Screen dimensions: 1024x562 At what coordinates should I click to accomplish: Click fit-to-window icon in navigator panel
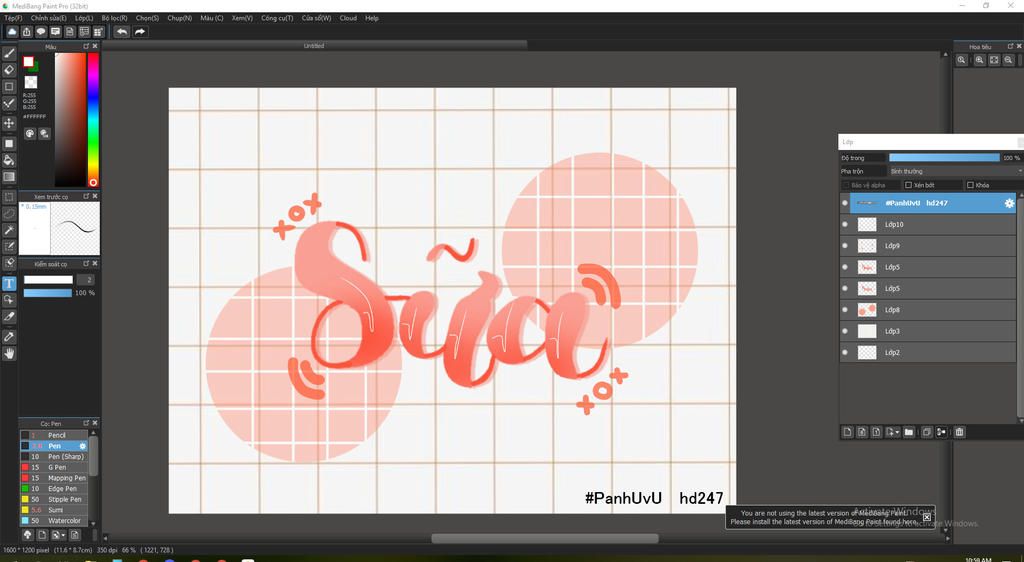(994, 60)
